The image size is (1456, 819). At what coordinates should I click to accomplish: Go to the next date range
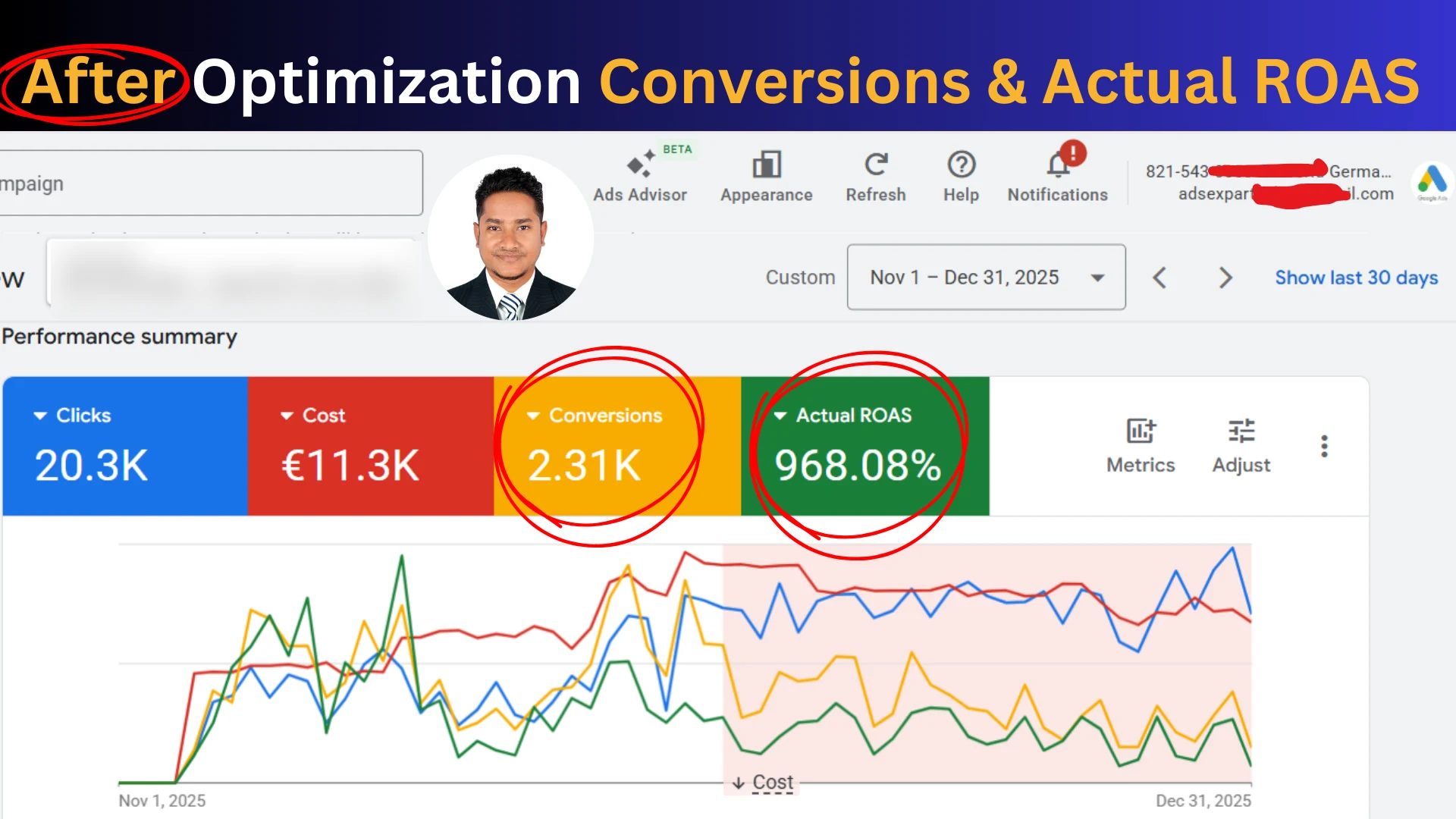point(1225,278)
